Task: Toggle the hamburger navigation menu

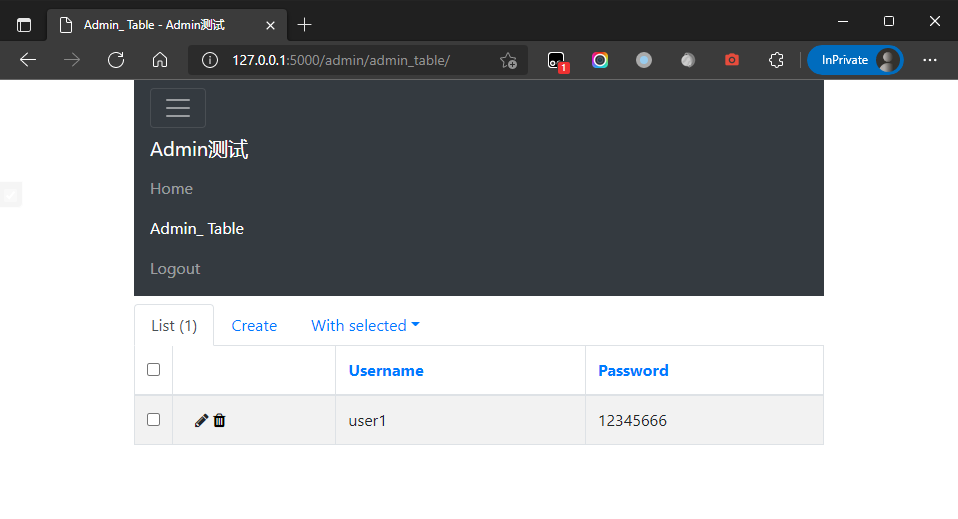Action: pyautogui.click(x=178, y=108)
